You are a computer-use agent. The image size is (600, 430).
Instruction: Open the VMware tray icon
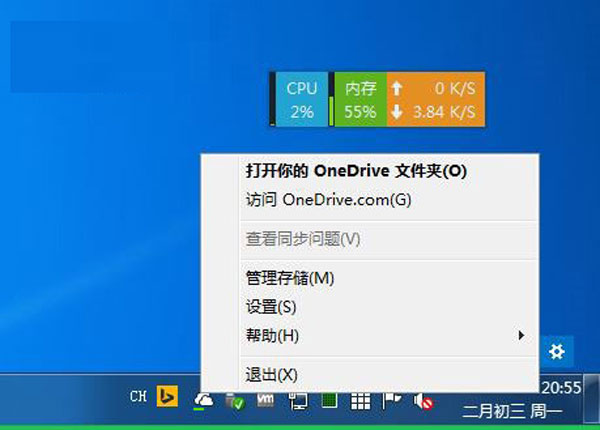tap(266, 400)
